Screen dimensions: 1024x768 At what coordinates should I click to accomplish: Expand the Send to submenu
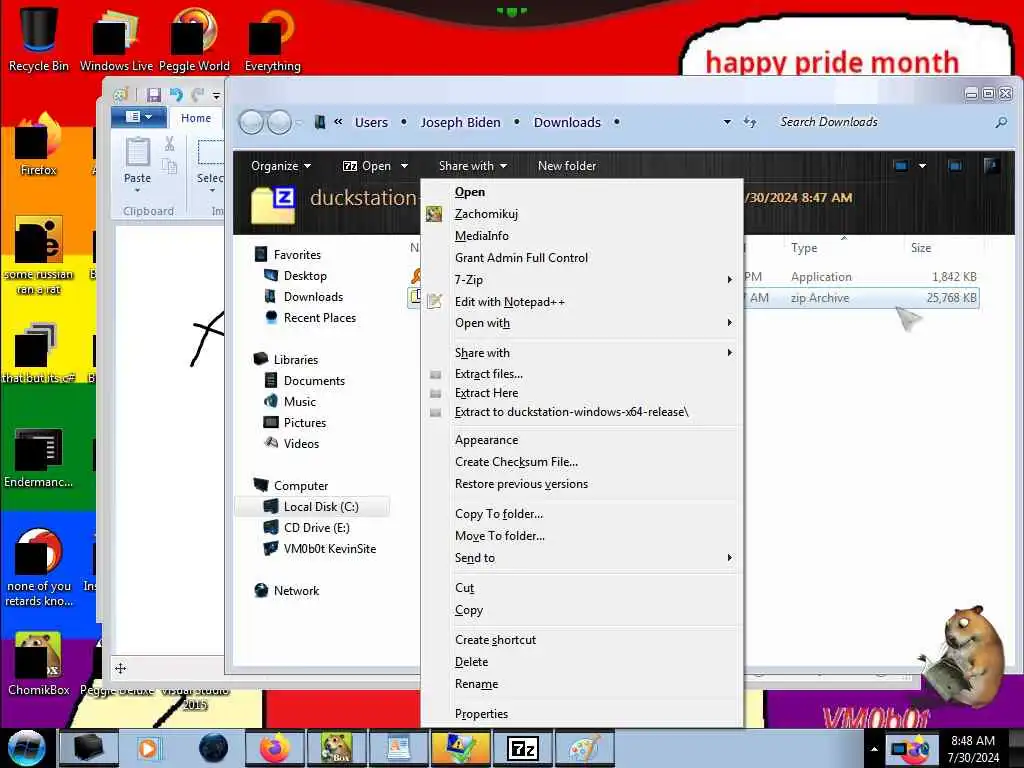tap(581, 558)
